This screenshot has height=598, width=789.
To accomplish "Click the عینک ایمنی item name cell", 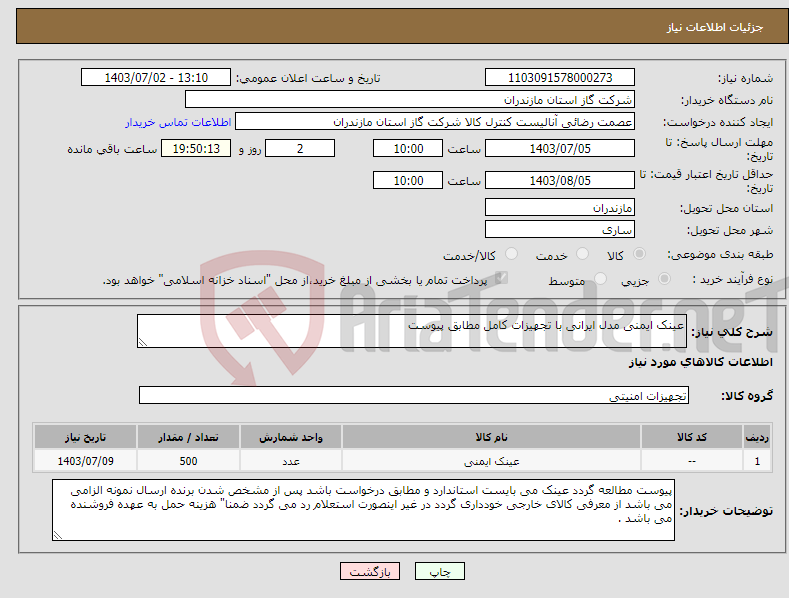I will tap(491, 461).
